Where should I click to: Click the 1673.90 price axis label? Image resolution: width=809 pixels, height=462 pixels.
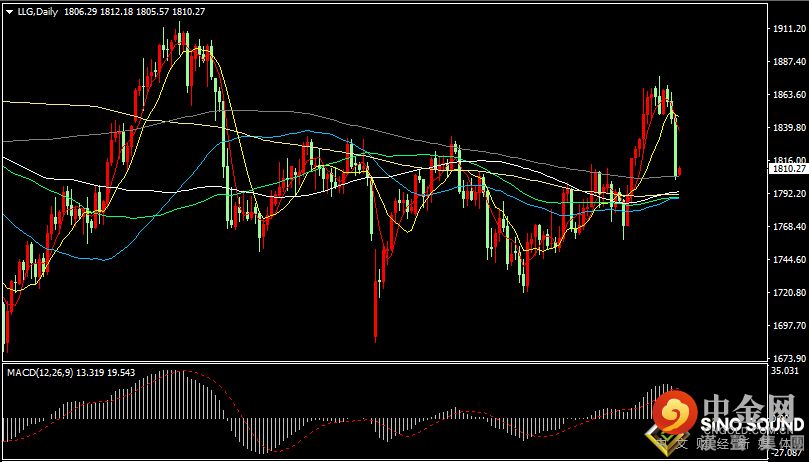point(789,358)
